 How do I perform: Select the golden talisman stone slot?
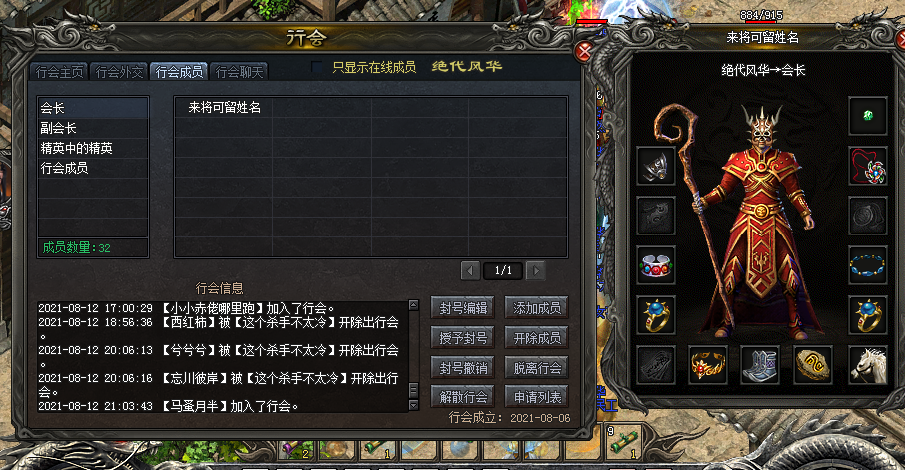click(813, 365)
